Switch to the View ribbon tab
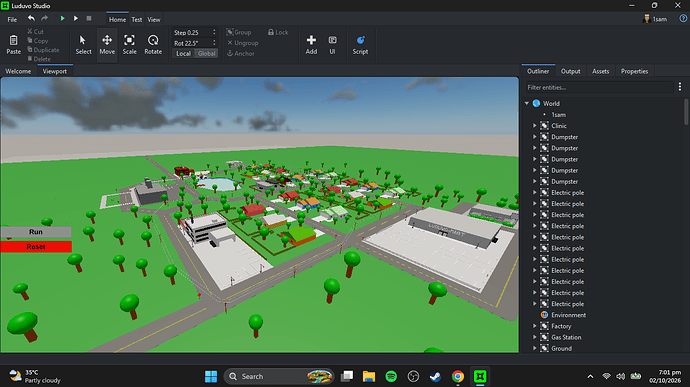 click(154, 19)
